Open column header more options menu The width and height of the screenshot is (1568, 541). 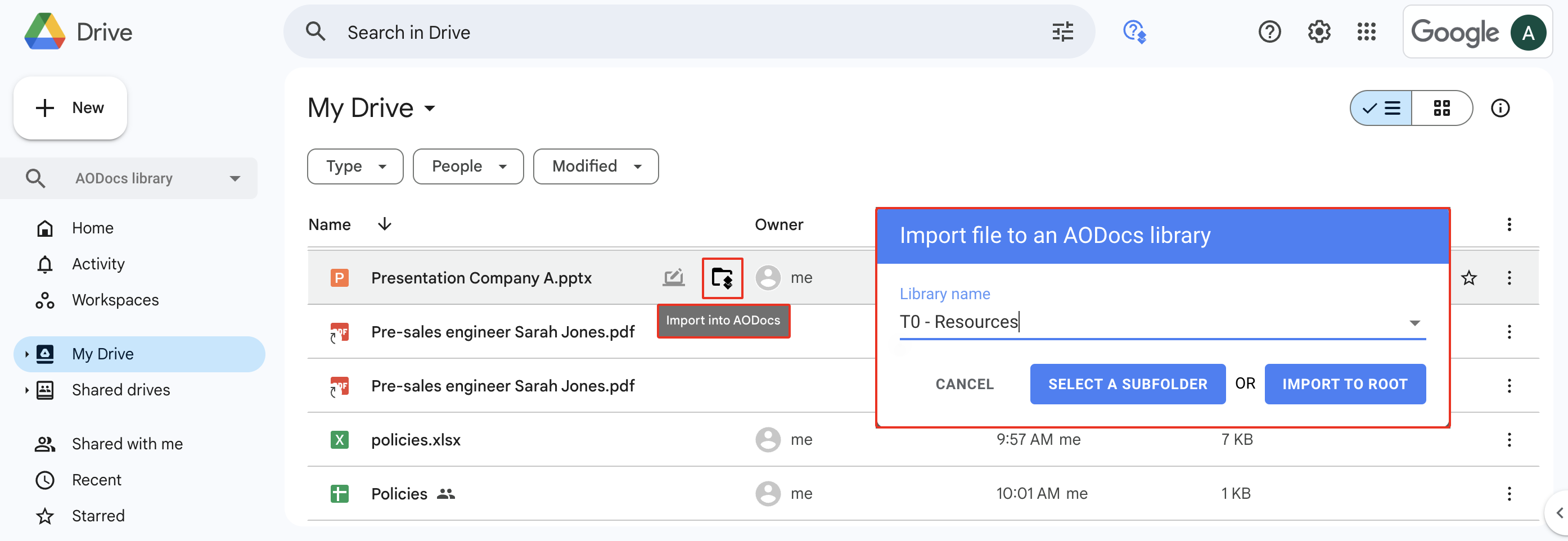(1509, 224)
